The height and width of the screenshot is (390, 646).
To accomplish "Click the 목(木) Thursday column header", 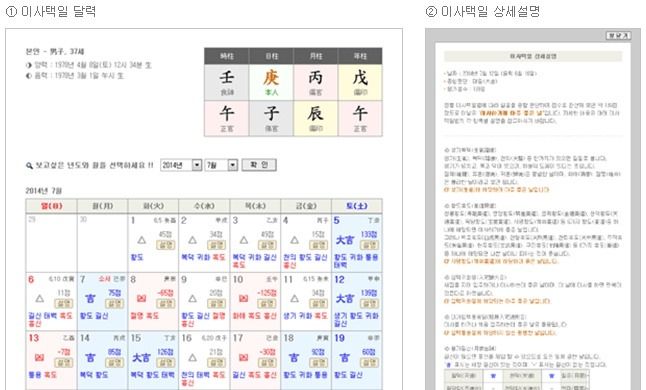I will [255, 206].
